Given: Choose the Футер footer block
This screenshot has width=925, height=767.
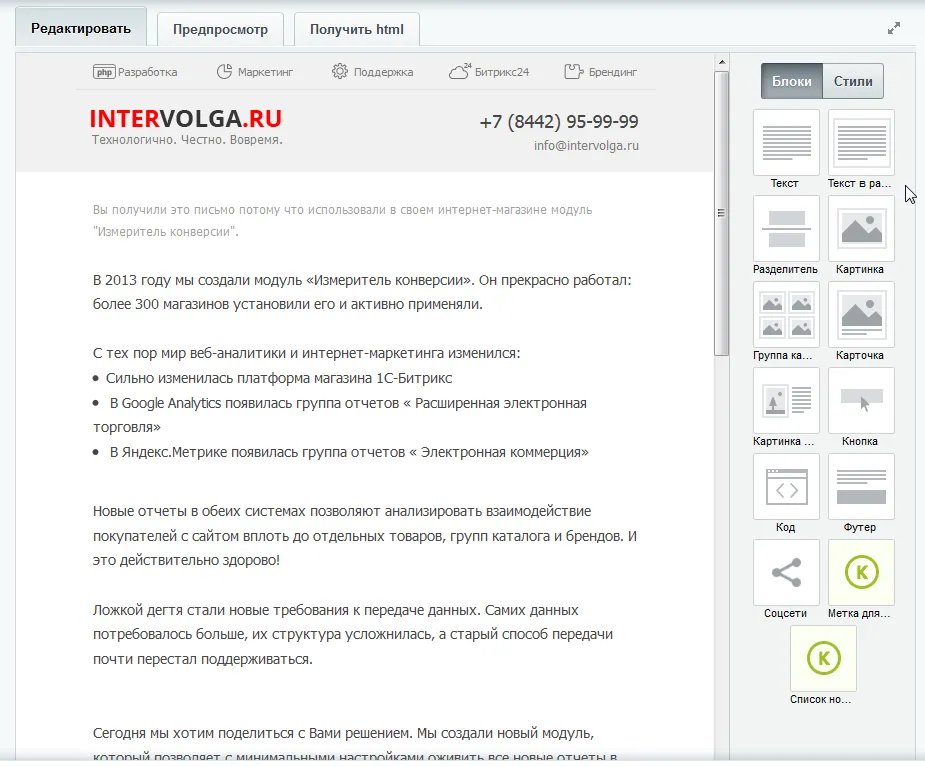Looking at the screenshot, I should point(861,487).
